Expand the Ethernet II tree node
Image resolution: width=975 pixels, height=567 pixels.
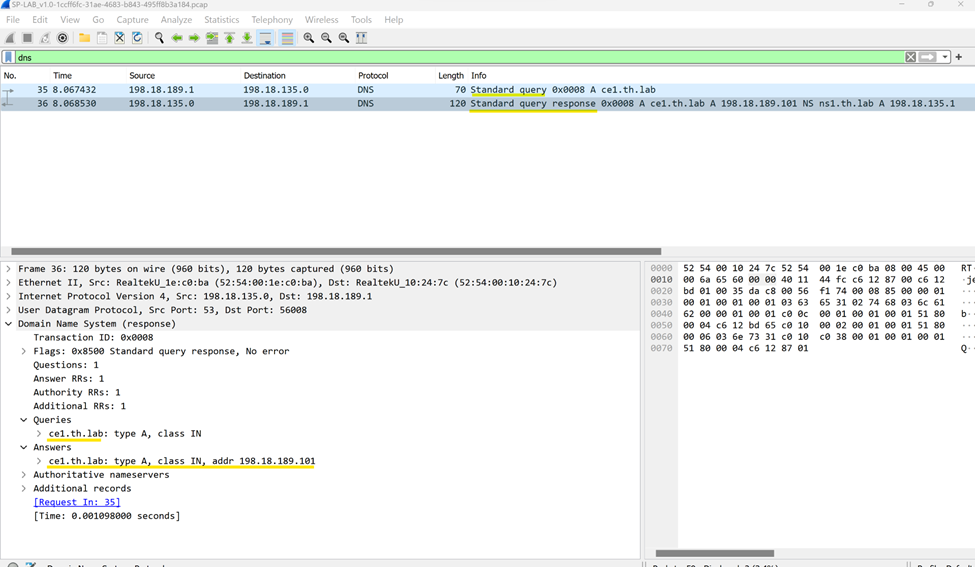click(9, 283)
